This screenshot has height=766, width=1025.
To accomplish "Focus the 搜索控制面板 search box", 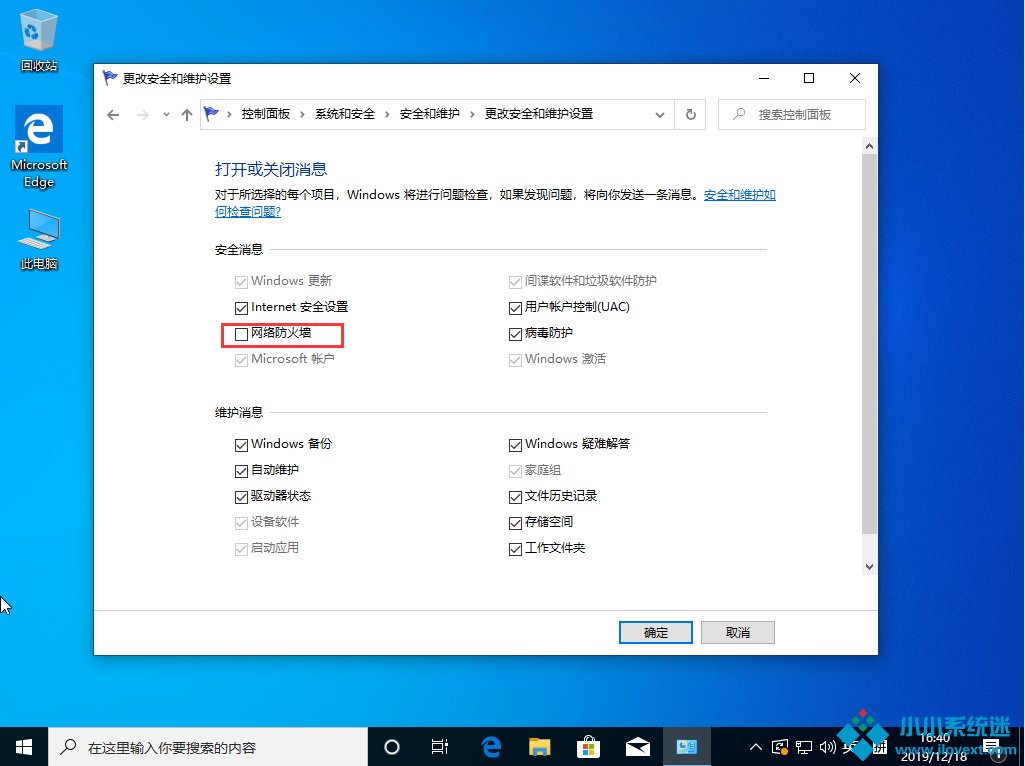I will (792, 114).
